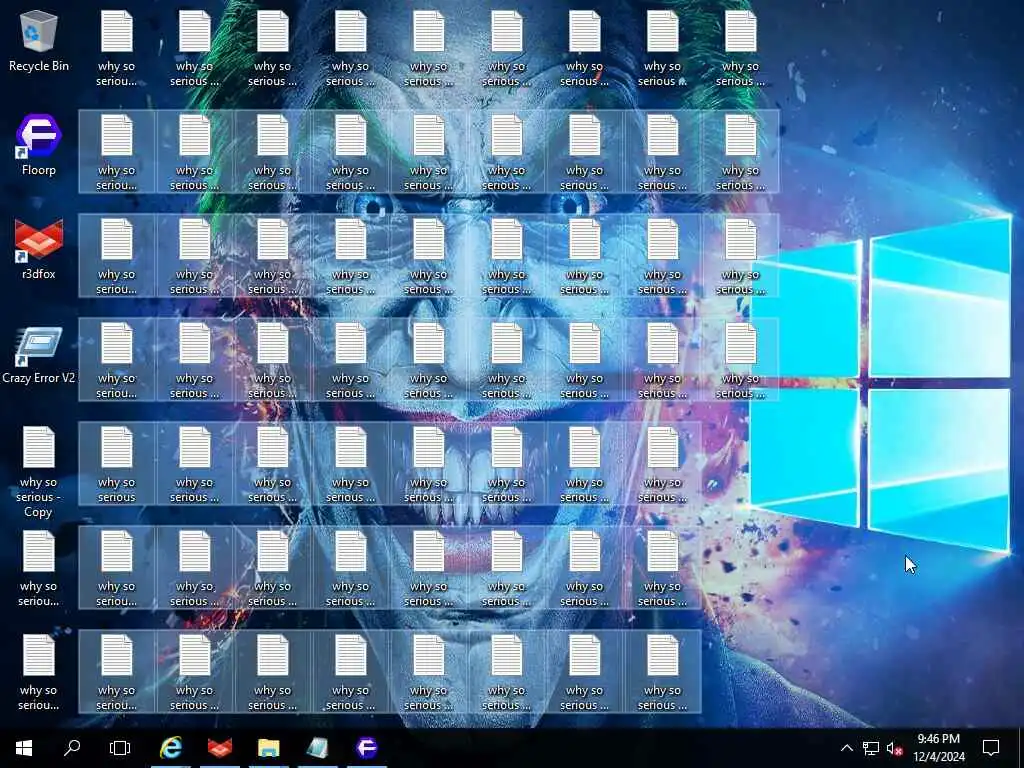Select the file immediately right of r3dfox shortcut
The height and width of the screenshot is (768, 1024).
(x=117, y=256)
